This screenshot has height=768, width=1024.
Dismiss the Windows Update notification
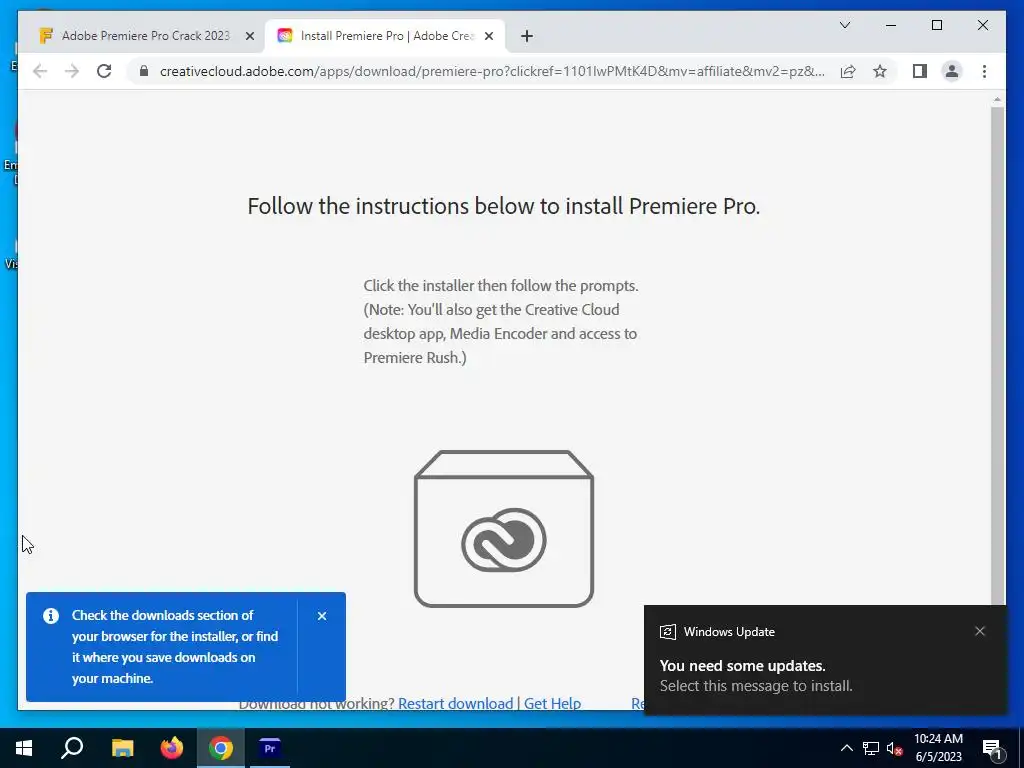coord(980,631)
